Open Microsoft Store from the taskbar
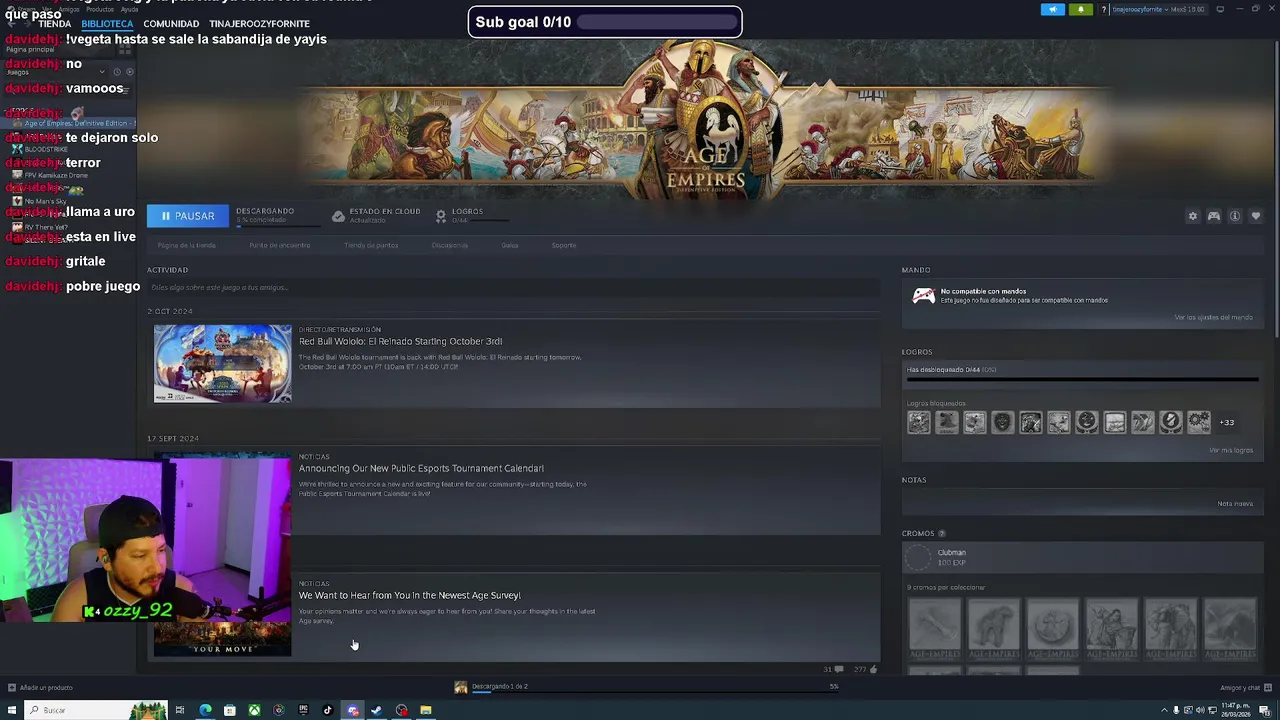Viewport: 1280px width, 720px height. [x=230, y=710]
